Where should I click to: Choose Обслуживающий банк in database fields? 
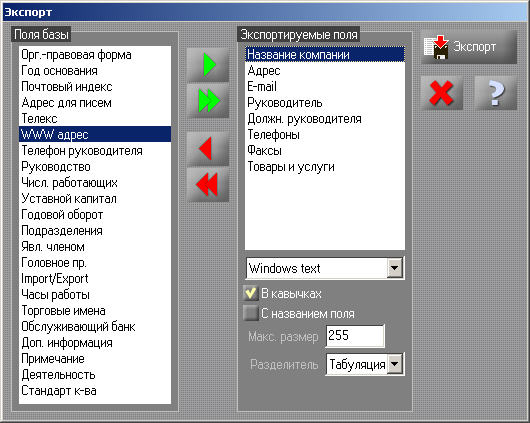(x=95, y=327)
